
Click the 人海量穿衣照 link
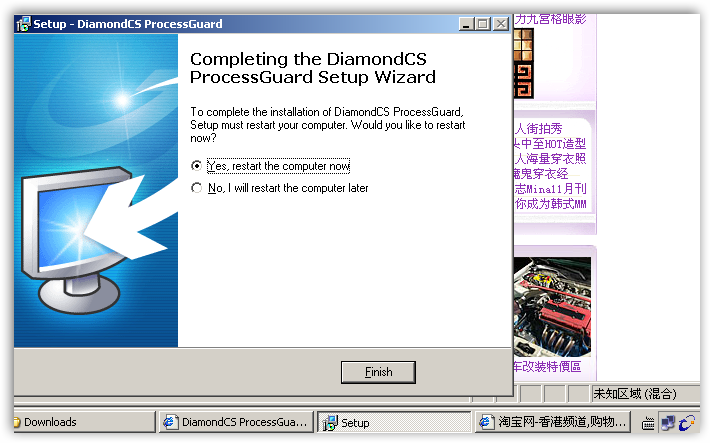point(550,159)
